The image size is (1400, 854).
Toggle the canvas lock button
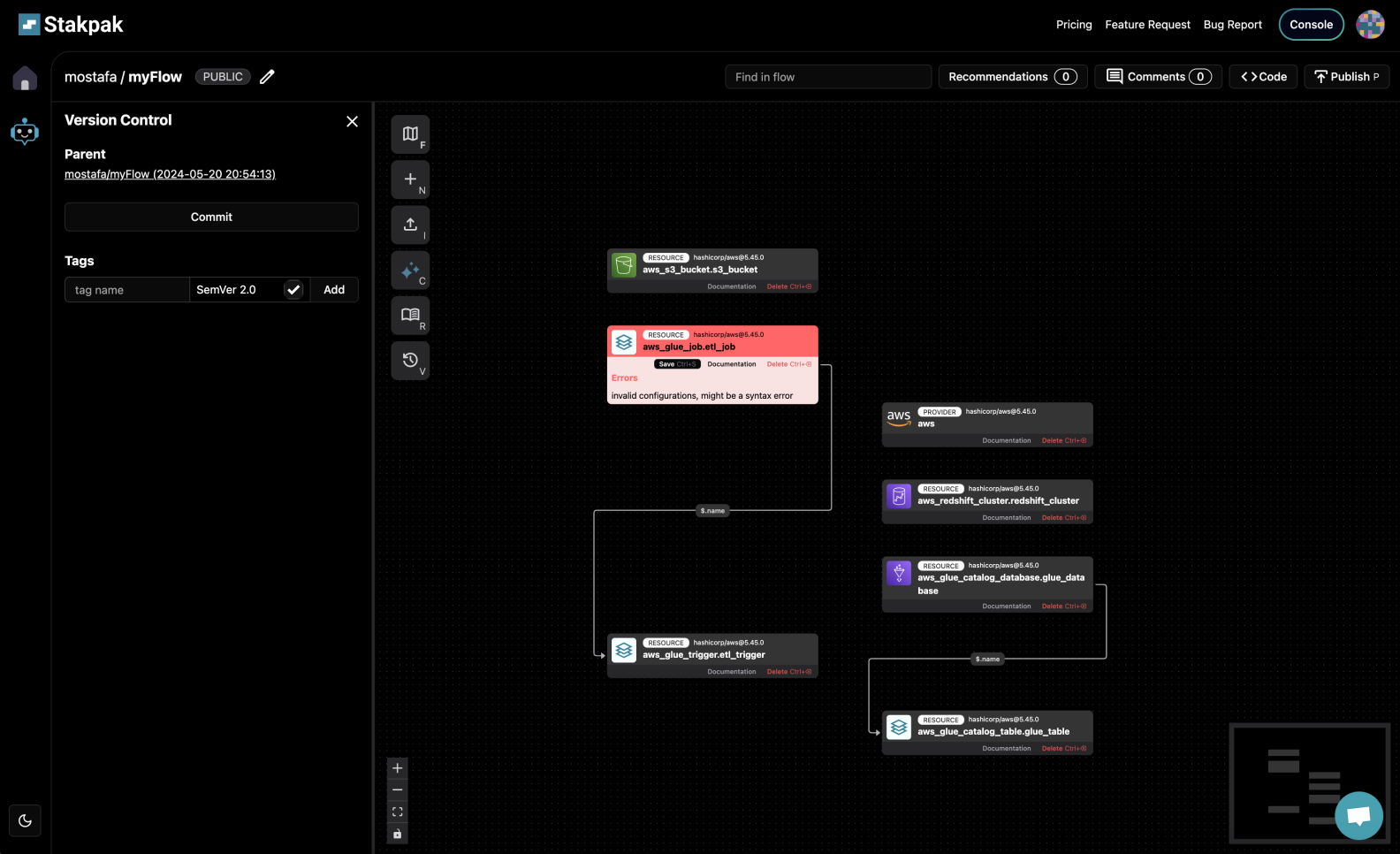398,834
